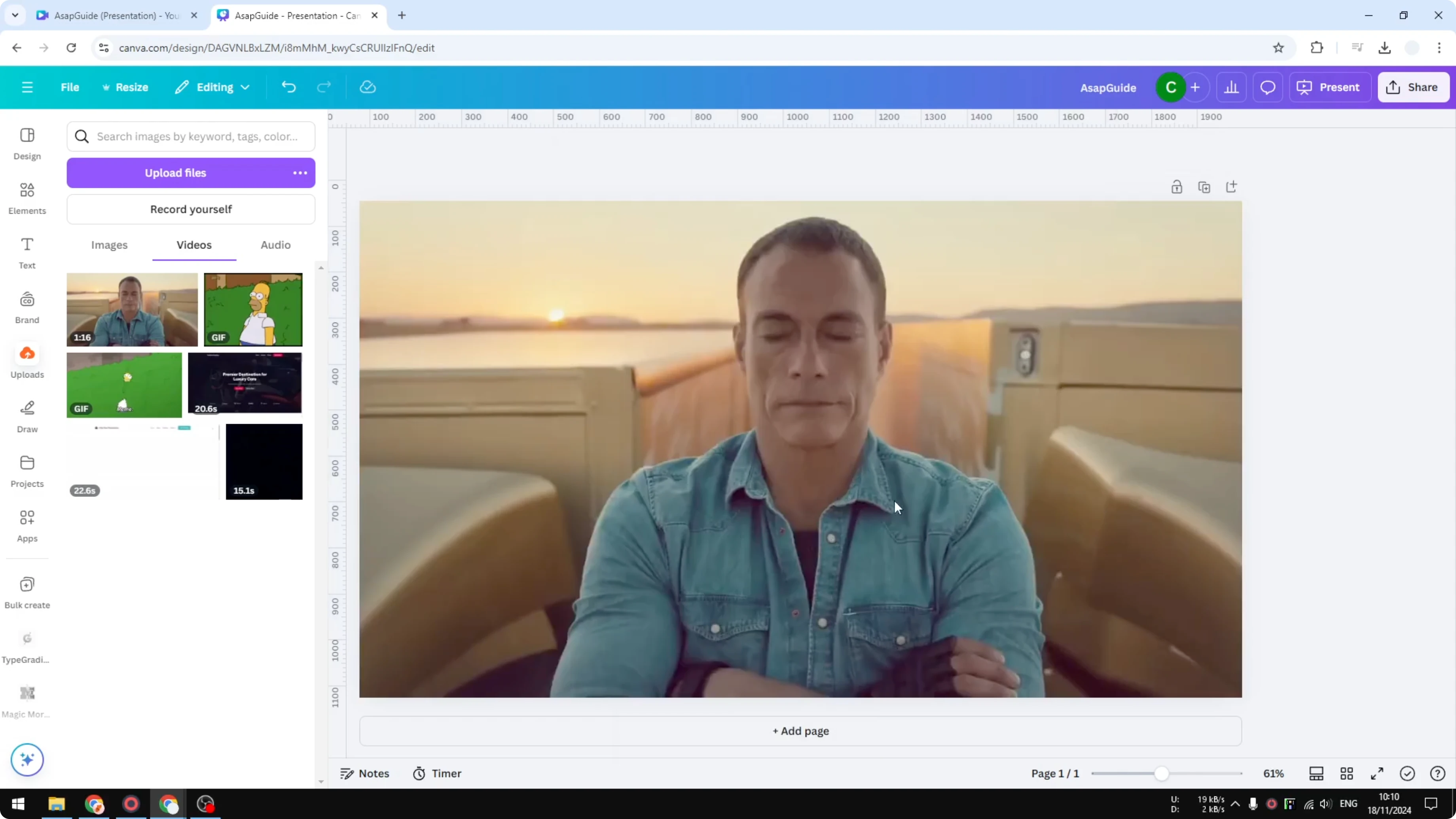Viewport: 1456px width, 819px height.
Task: Lock the current page
Action: tap(1177, 186)
